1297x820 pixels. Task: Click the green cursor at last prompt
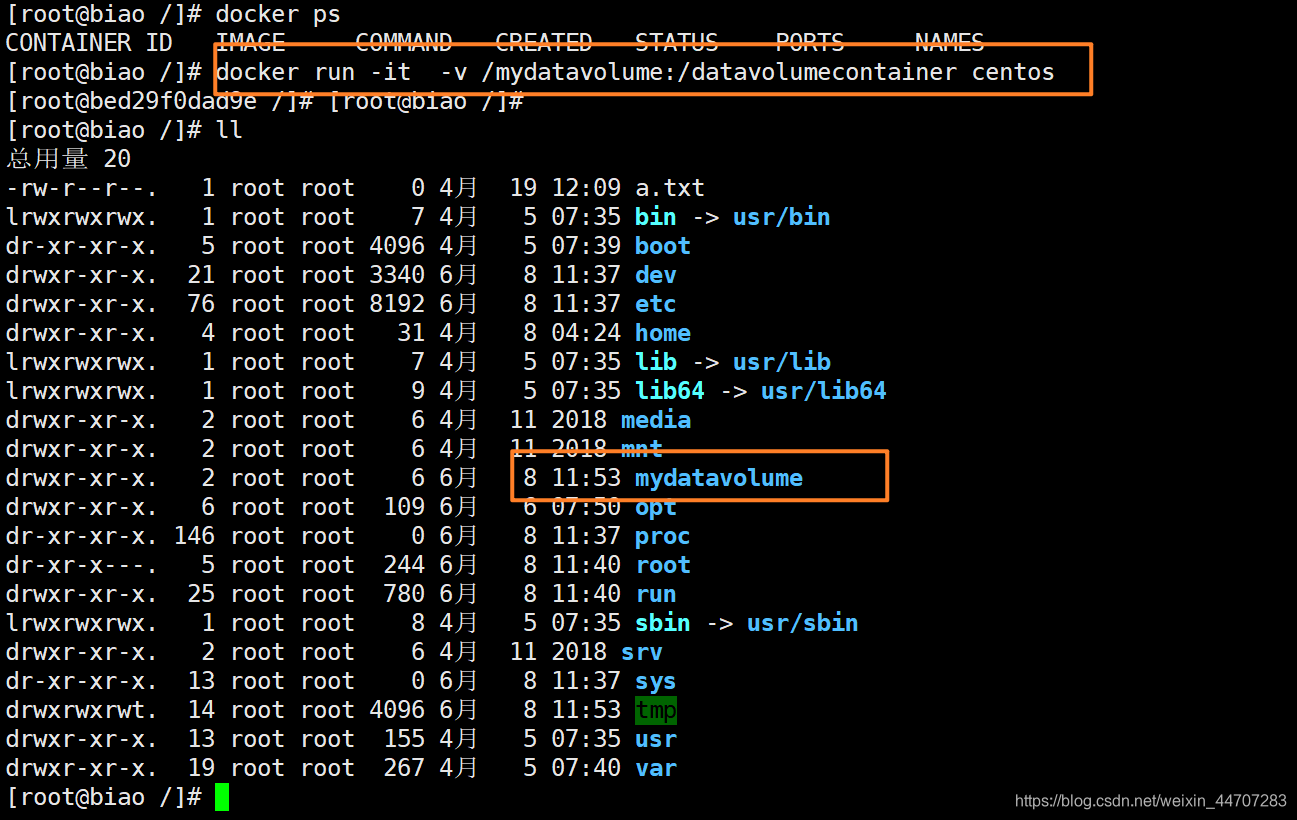click(222, 797)
